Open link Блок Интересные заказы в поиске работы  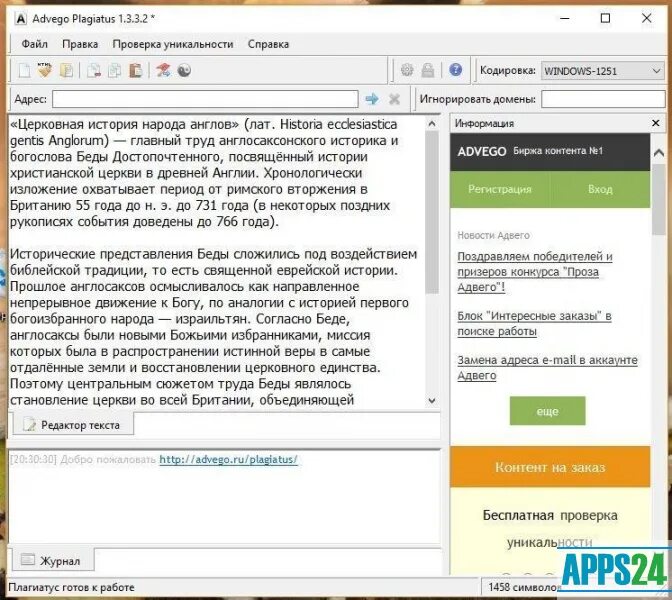point(534,324)
